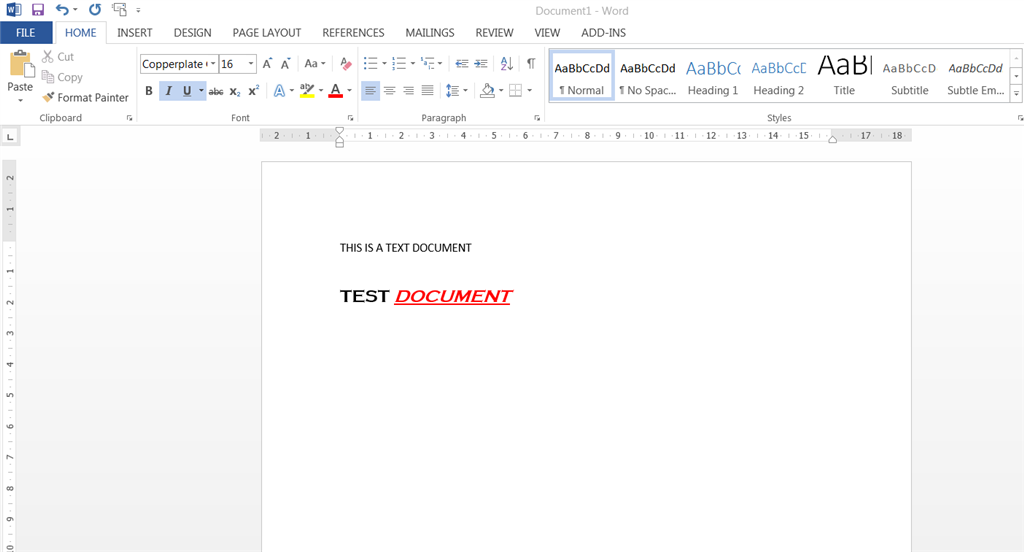Apply the No Spacing style
Screen dimensions: 1024x552
tap(647, 76)
